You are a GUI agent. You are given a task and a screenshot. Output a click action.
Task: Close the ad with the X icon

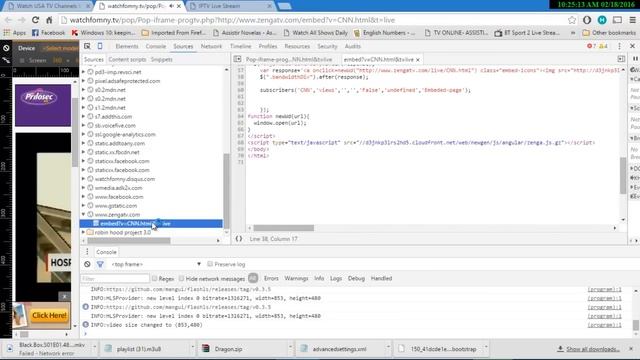point(64,296)
